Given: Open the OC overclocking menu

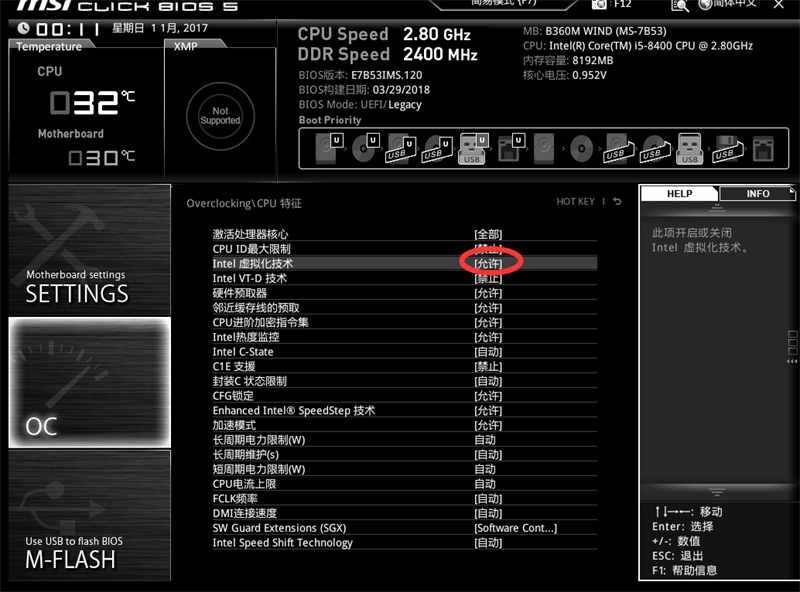Looking at the screenshot, I should (x=90, y=382).
